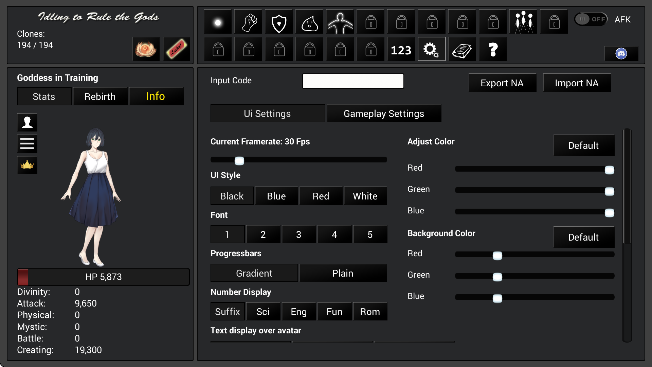The height and width of the screenshot is (367, 652).
Task: Switch to the Info tab
Action: [156, 96]
